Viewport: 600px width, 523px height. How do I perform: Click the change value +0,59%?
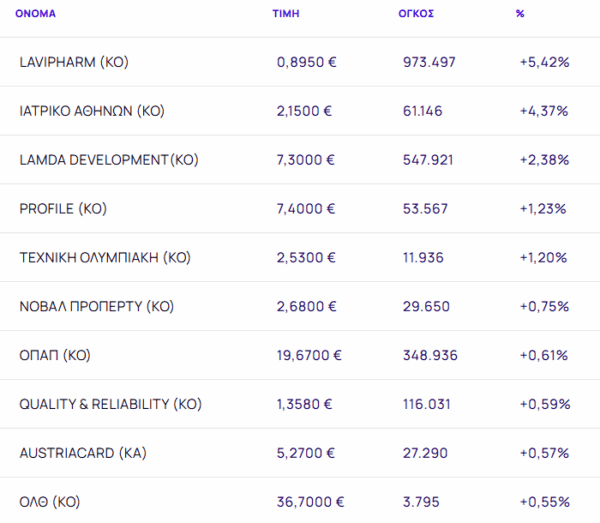[x=545, y=404]
